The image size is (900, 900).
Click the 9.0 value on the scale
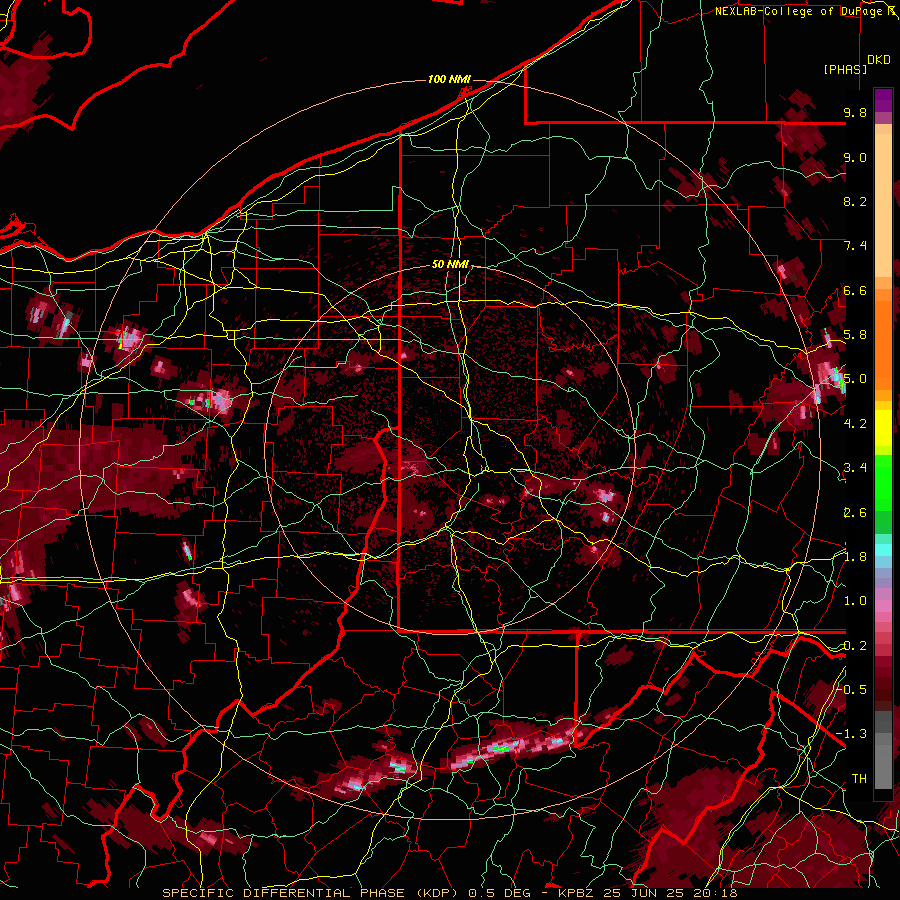click(855, 157)
